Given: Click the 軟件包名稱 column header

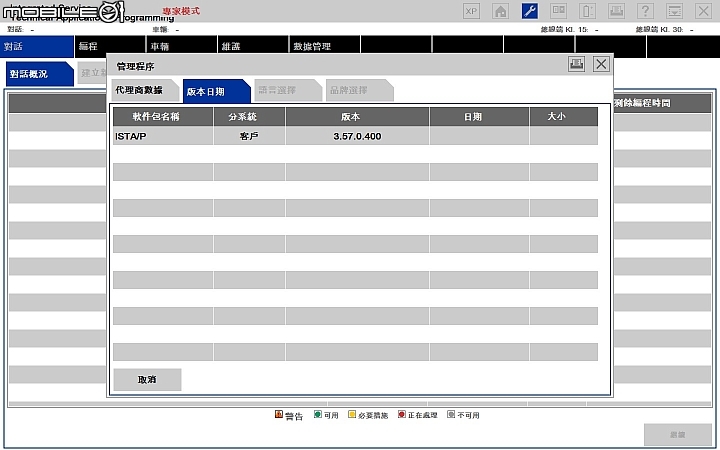Looking at the screenshot, I should coord(163,117).
